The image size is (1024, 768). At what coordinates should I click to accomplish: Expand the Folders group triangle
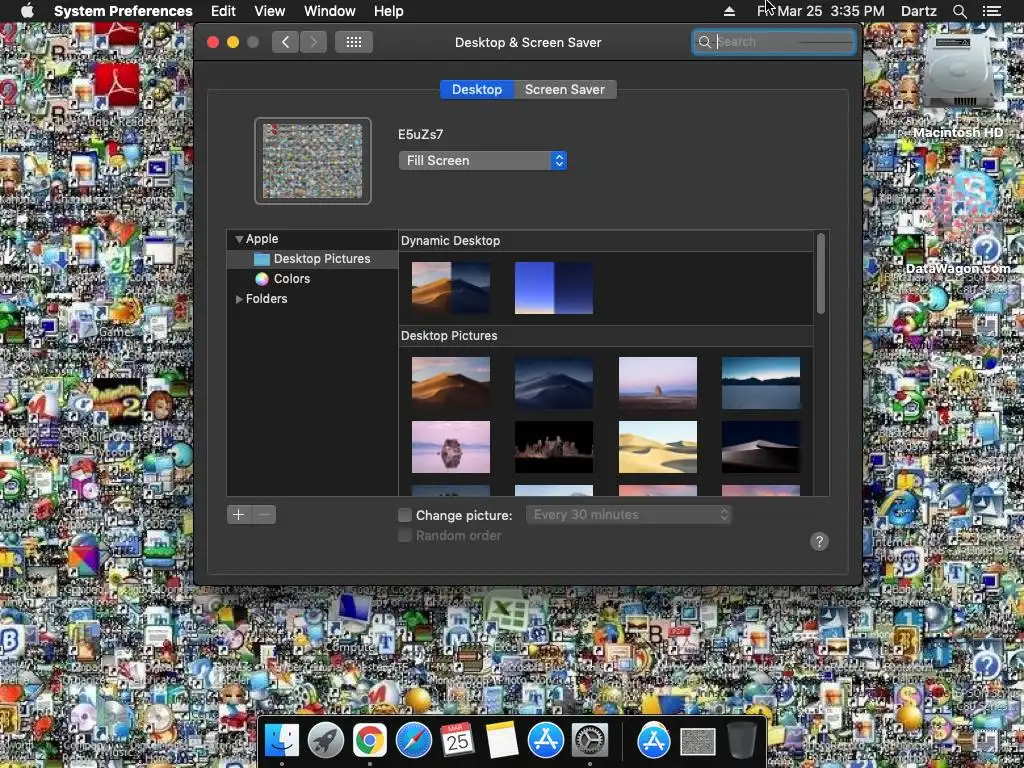coord(239,299)
